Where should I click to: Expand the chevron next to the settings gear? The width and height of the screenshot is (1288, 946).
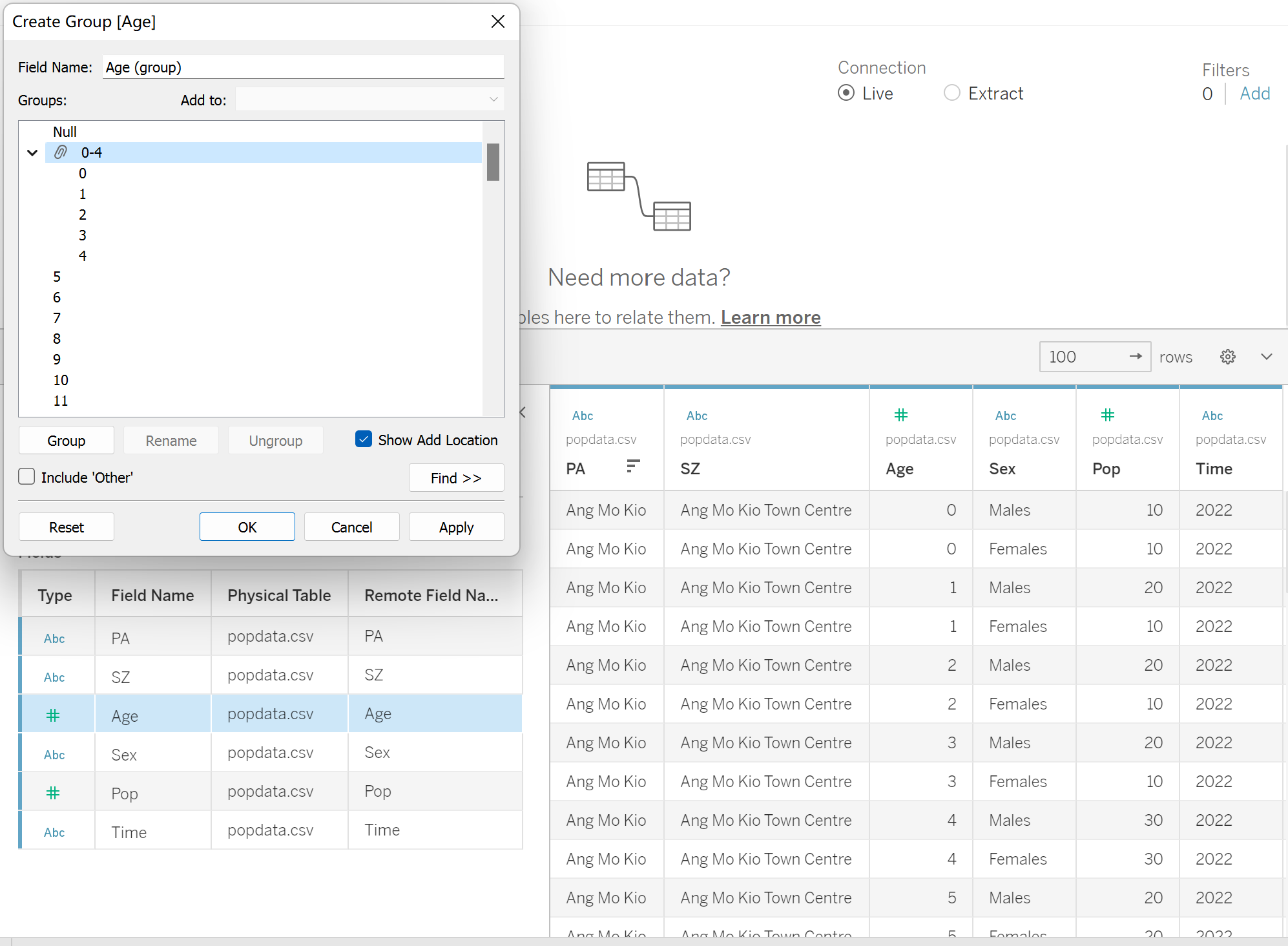(1266, 357)
